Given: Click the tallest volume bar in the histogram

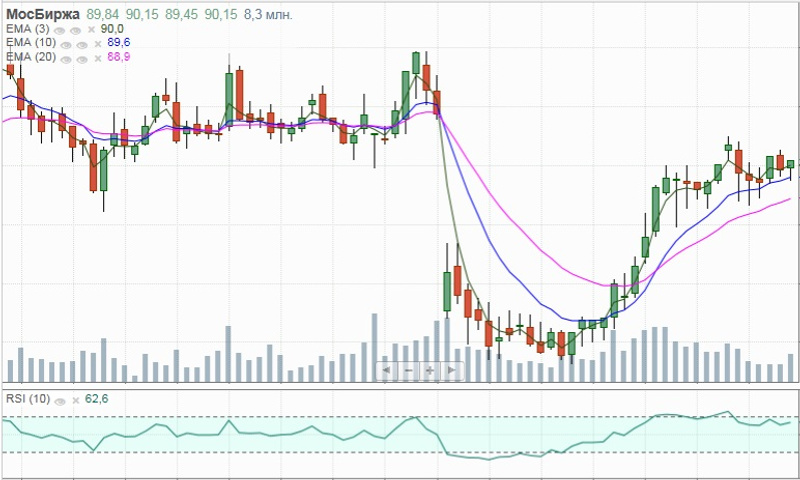Looking at the screenshot, I should pyautogui.click(x=374, y=347).
